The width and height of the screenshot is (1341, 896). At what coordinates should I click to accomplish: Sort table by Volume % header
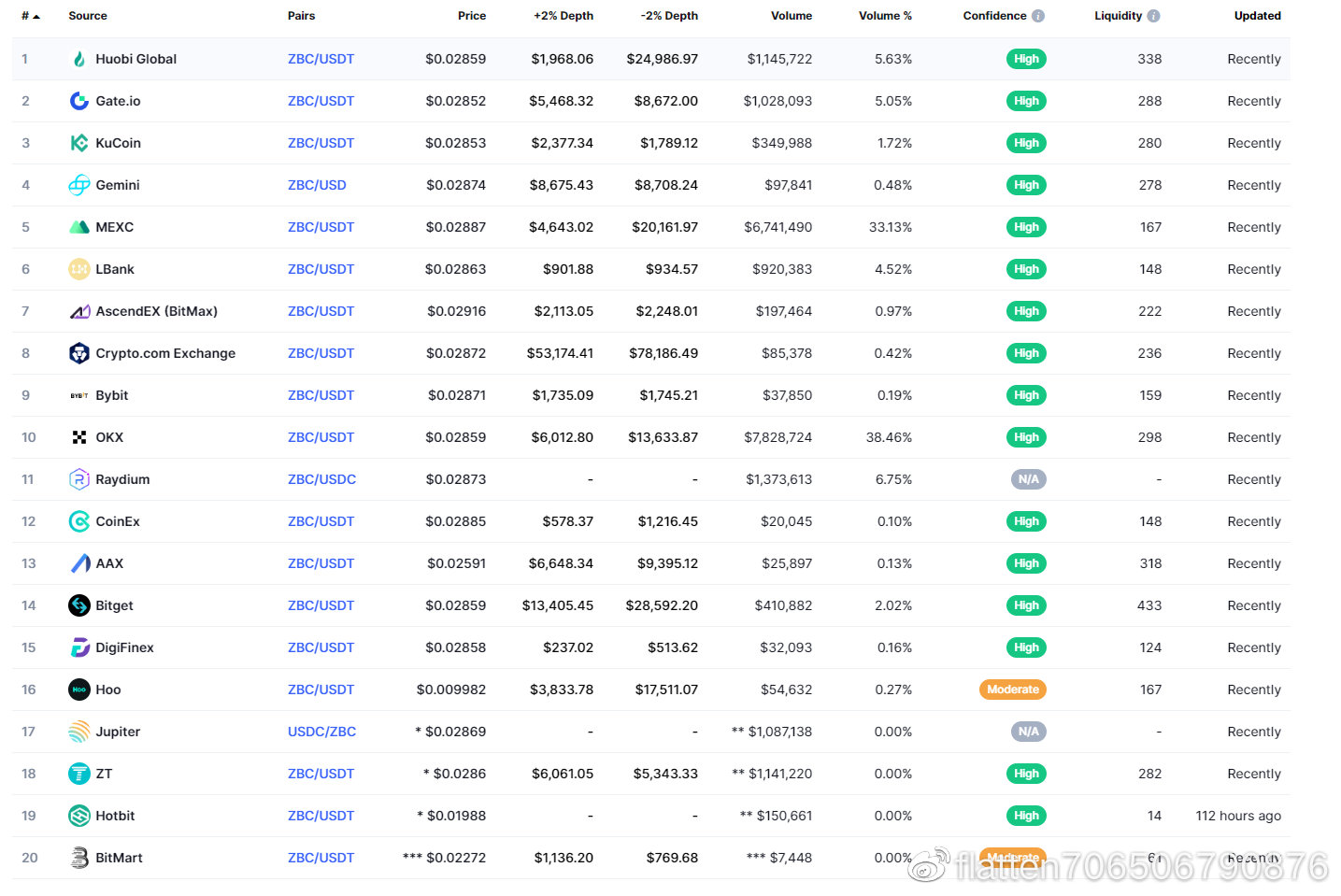(x=885, y=16)
